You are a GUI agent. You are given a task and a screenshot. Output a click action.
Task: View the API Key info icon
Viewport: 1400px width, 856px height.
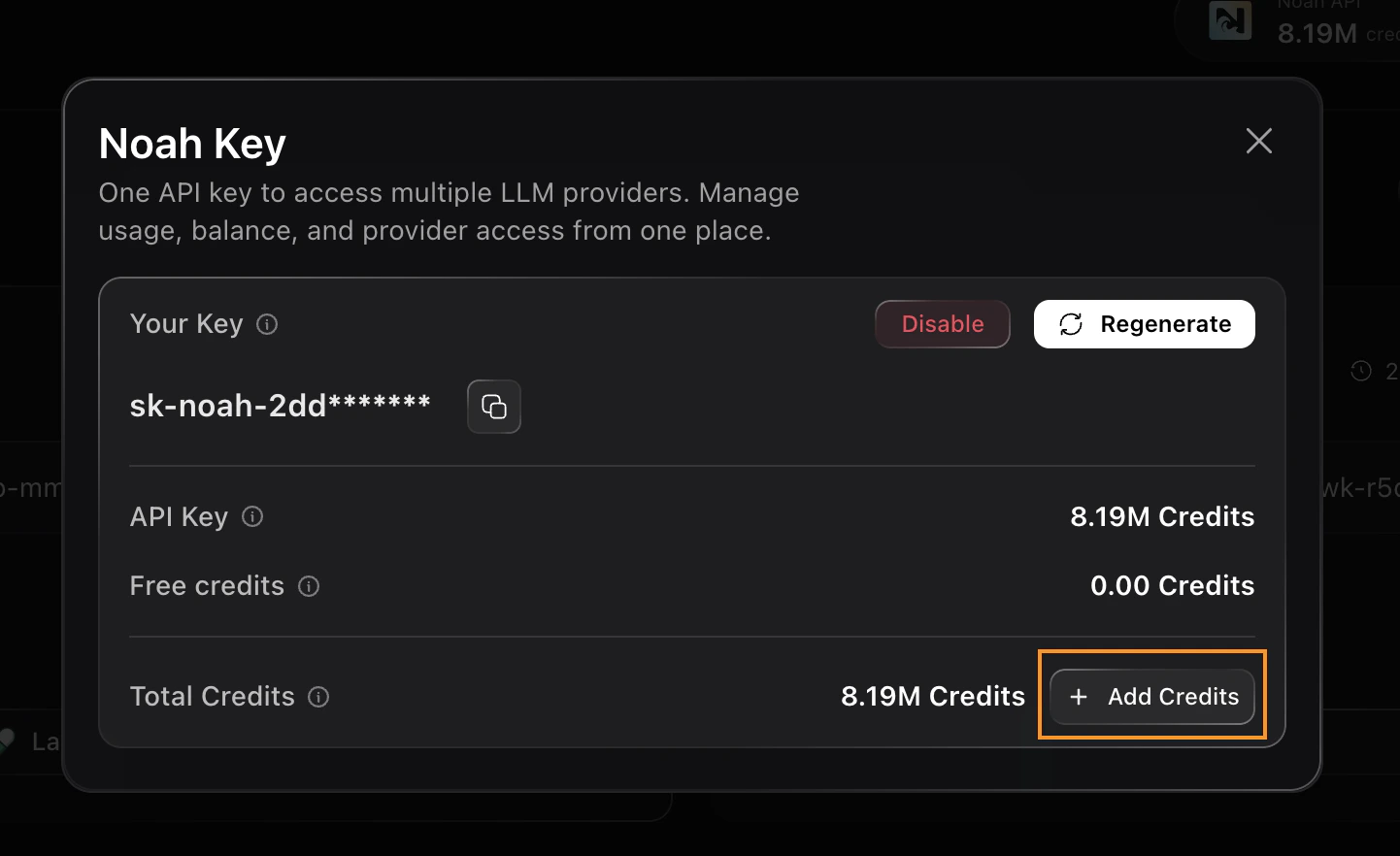251,517
